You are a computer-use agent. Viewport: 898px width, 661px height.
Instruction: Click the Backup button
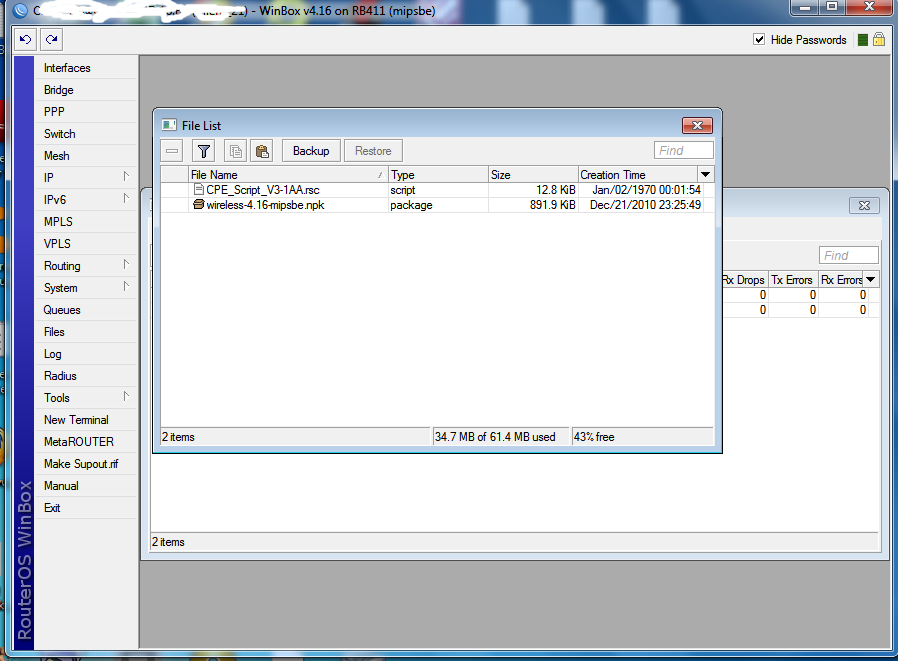tap(311, 151)
